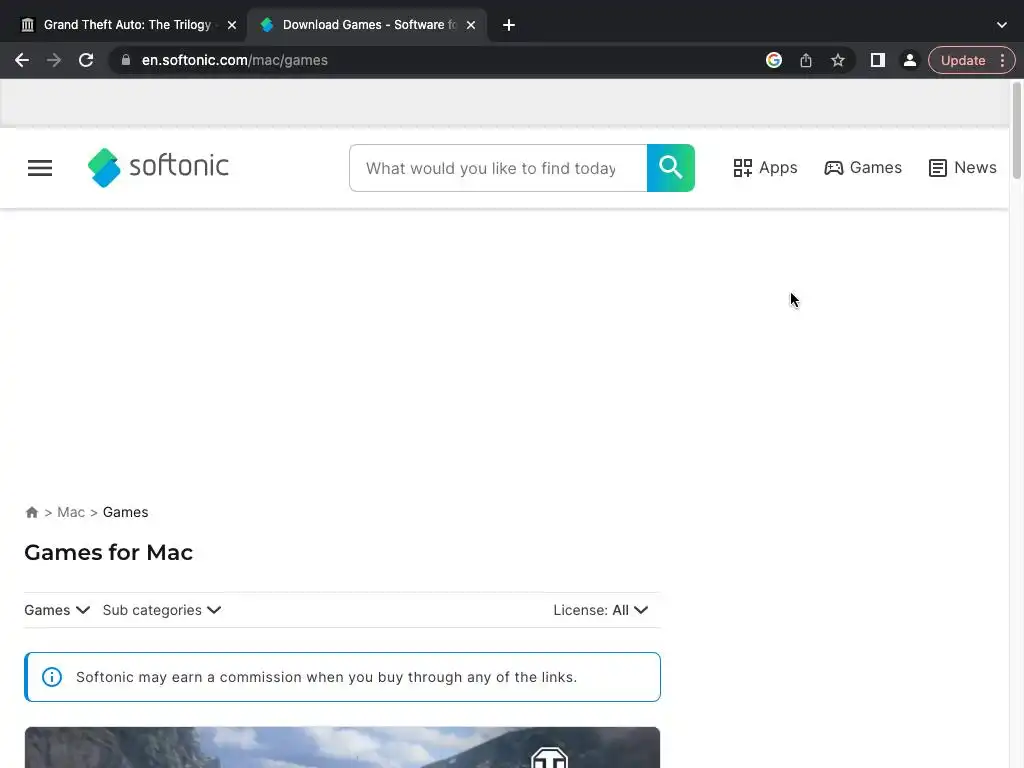The height and width of the screenshot is (768, 1024).
Task: Click the 'Games for Mac' heading
Action: click(x=108, y=552)
